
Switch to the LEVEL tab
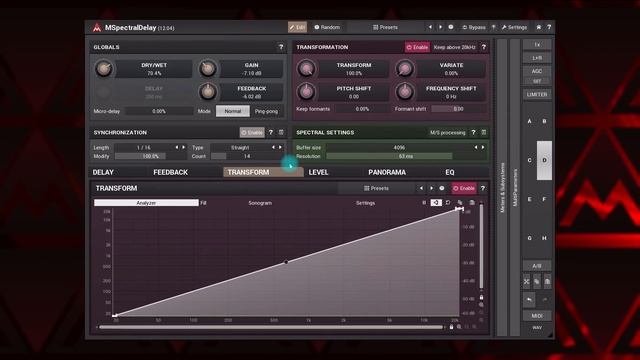pyautogui.click(x=318, y=172)
